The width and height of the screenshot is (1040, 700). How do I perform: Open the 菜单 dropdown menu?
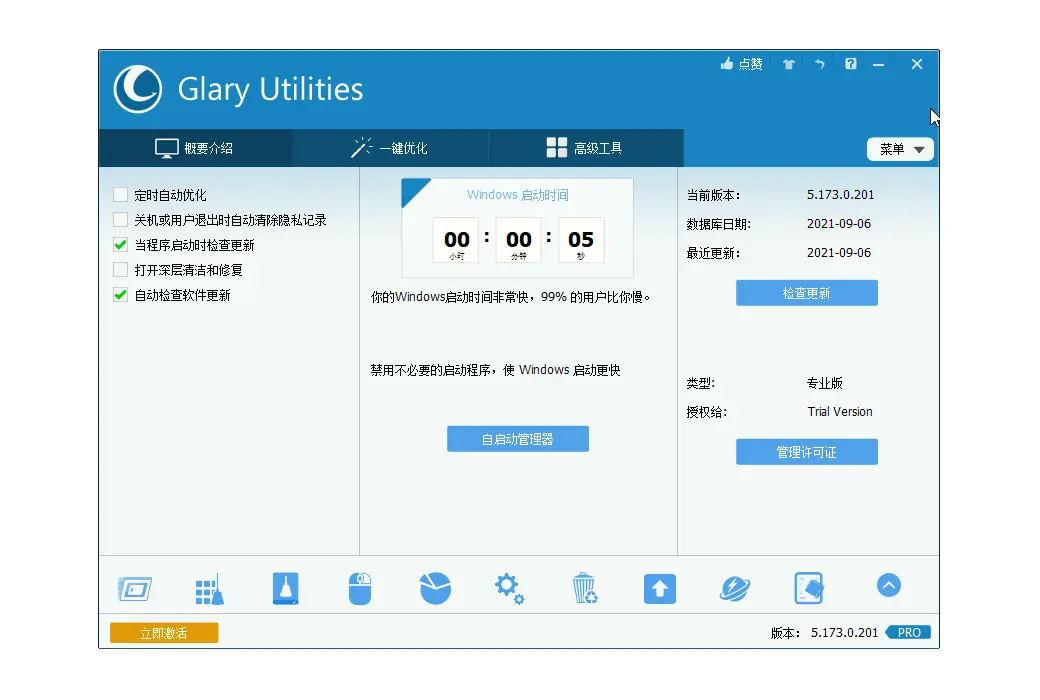[x=900, y=149]
